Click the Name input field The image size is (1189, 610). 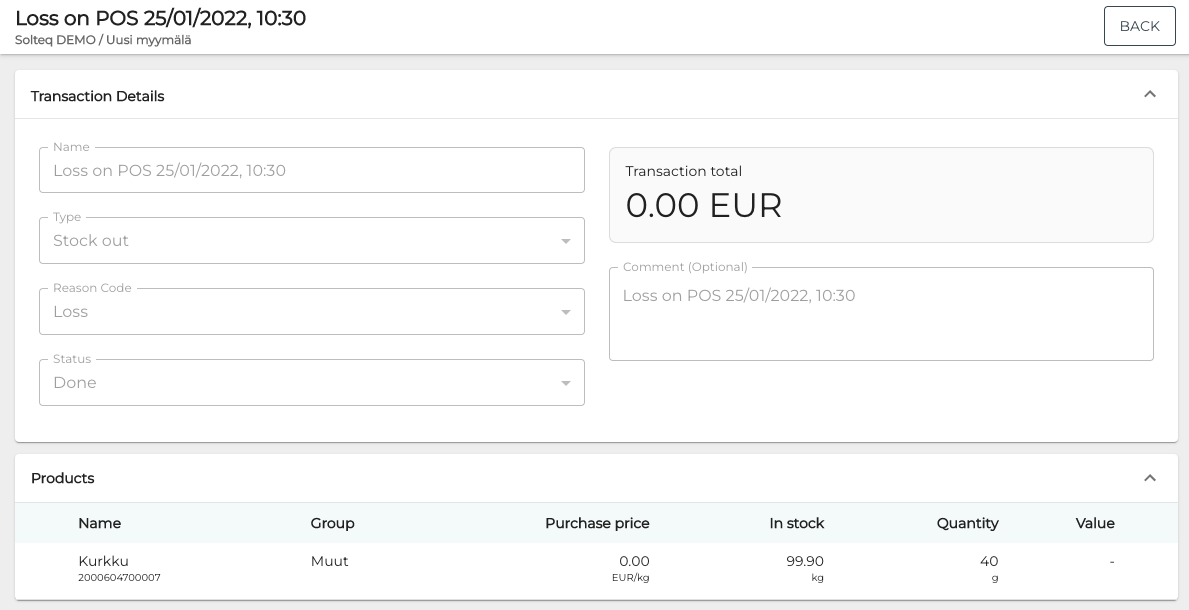[311, 171]
